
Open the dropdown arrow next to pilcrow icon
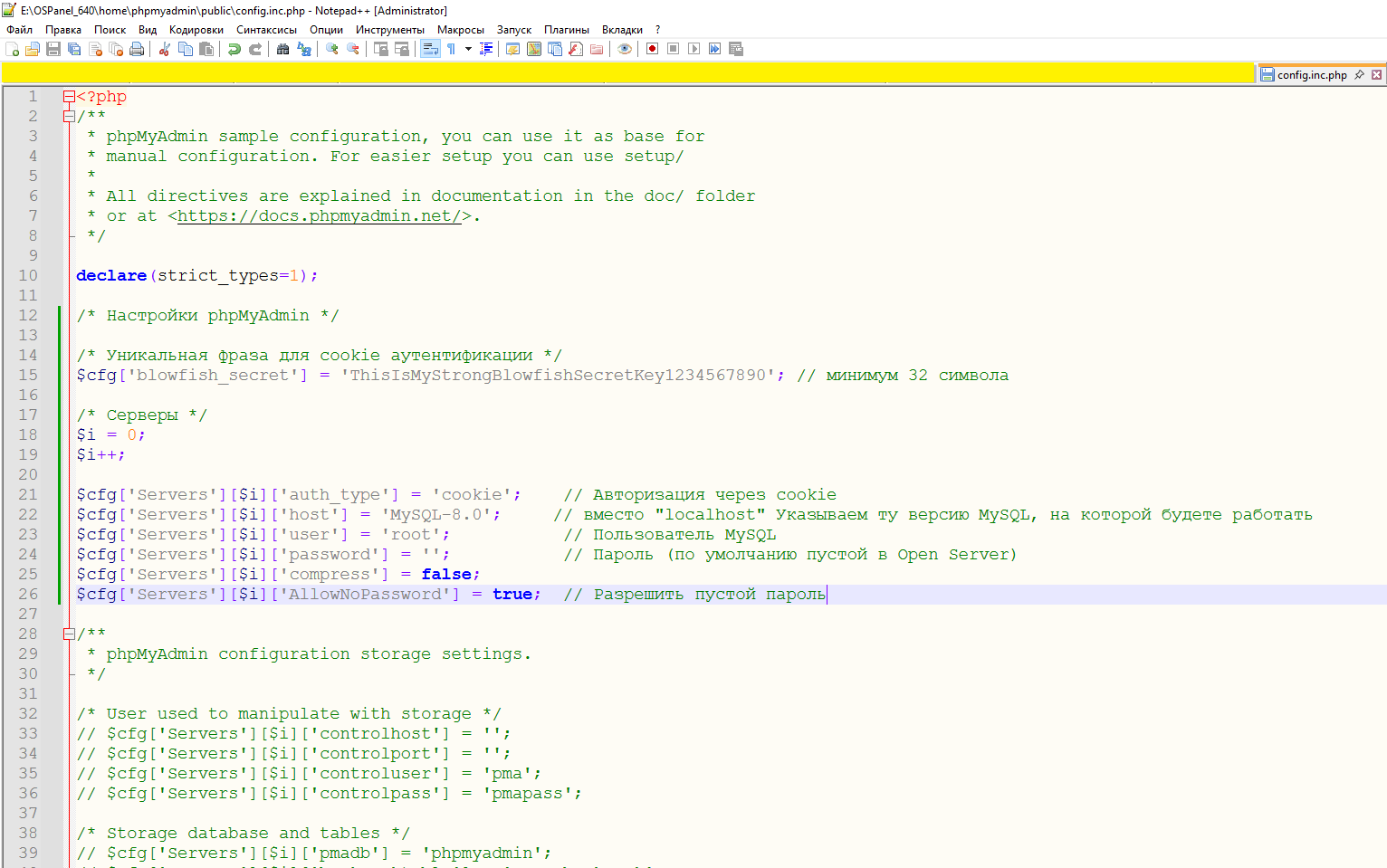pos(468,49)
